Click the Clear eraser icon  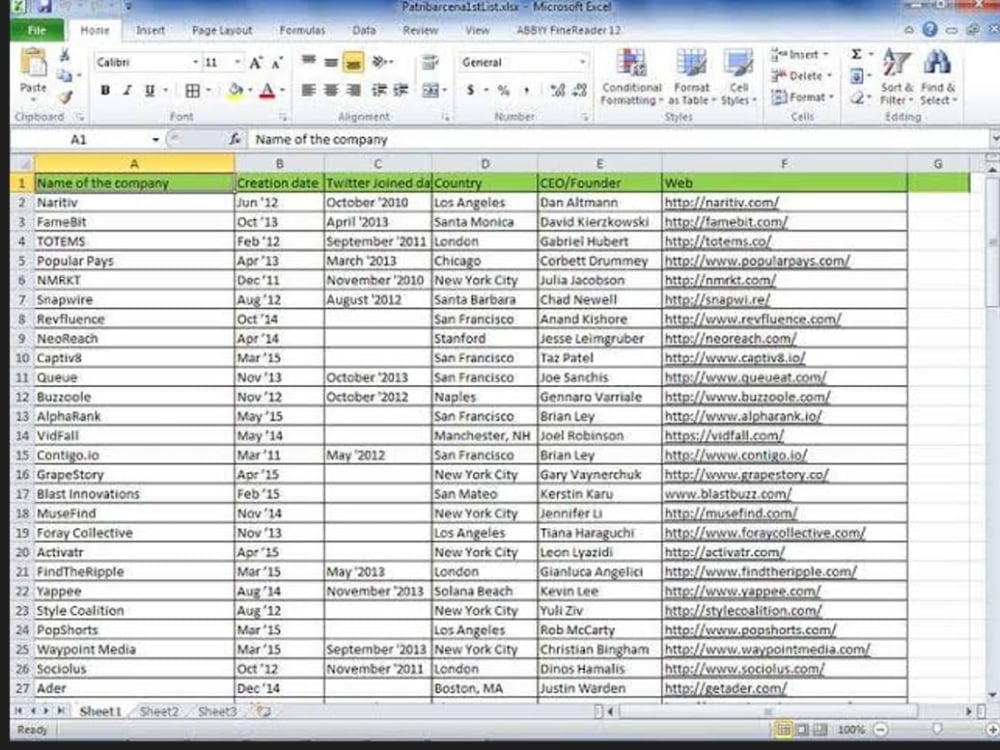(x=858, y=98)
